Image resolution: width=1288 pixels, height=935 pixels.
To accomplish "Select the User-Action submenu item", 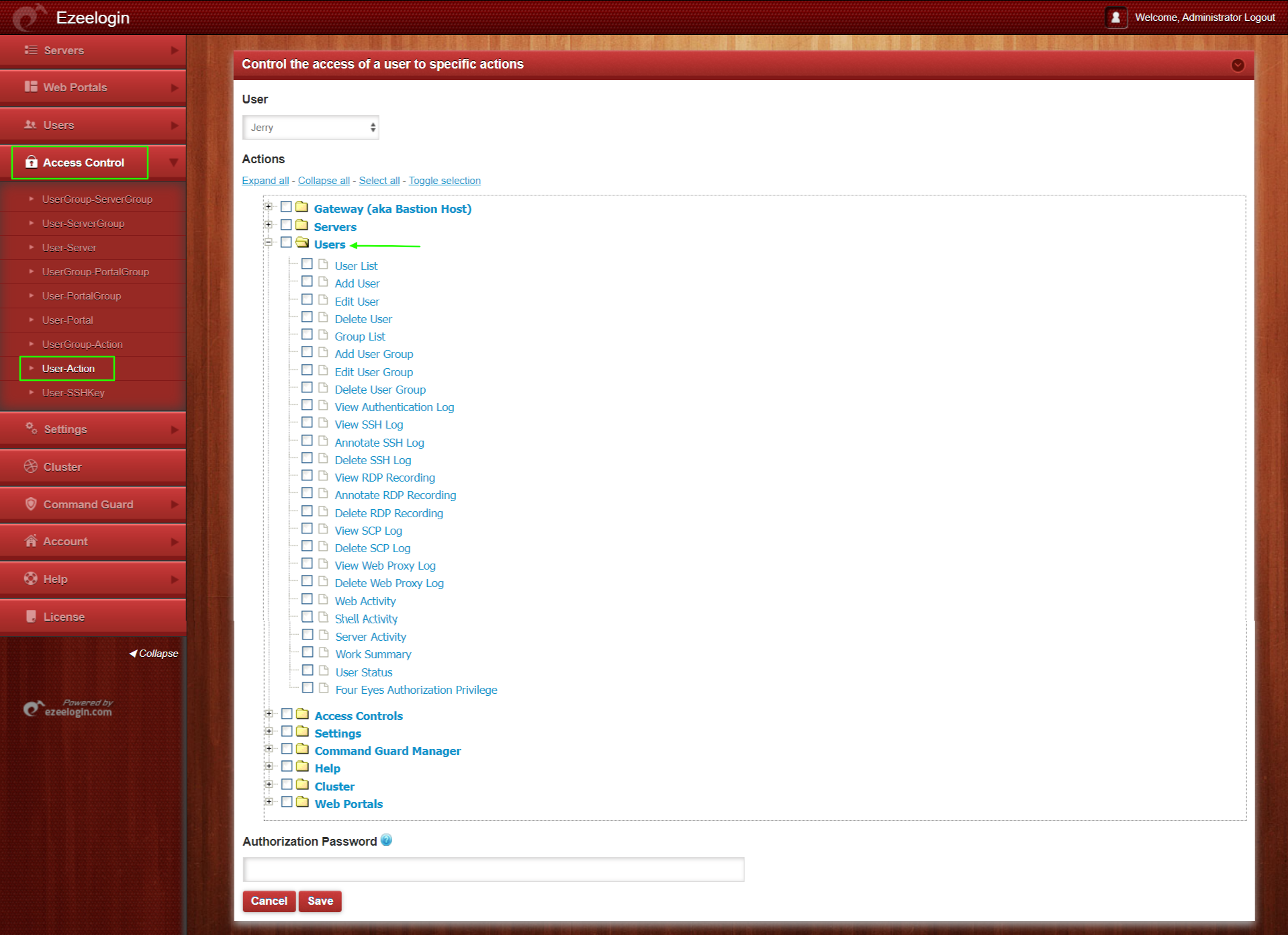I will [68, 369].
